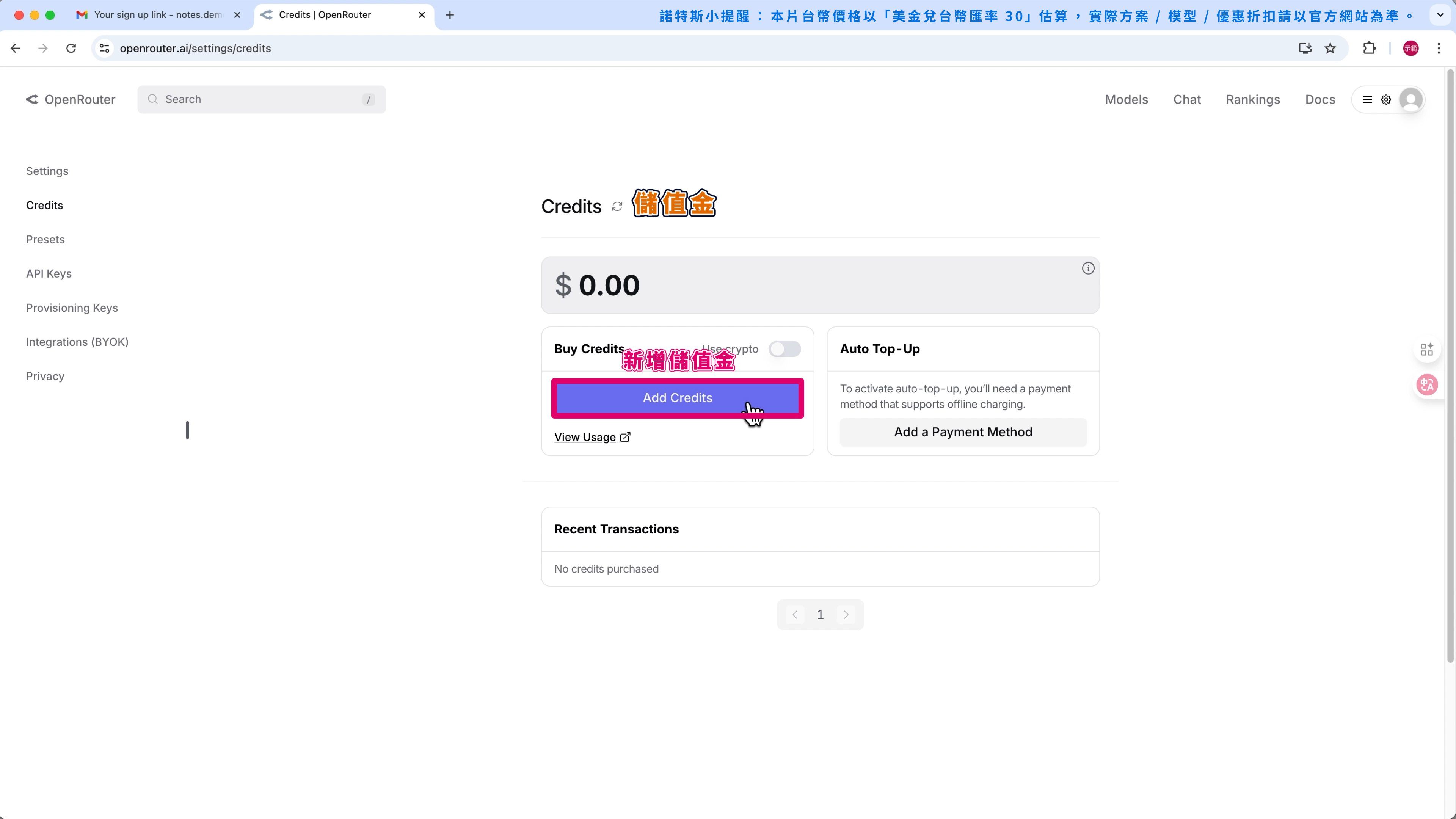Viewport: 1456px width, 819px height.
Task: Click the slash shortcut badge in search
Action: point(369,99)
